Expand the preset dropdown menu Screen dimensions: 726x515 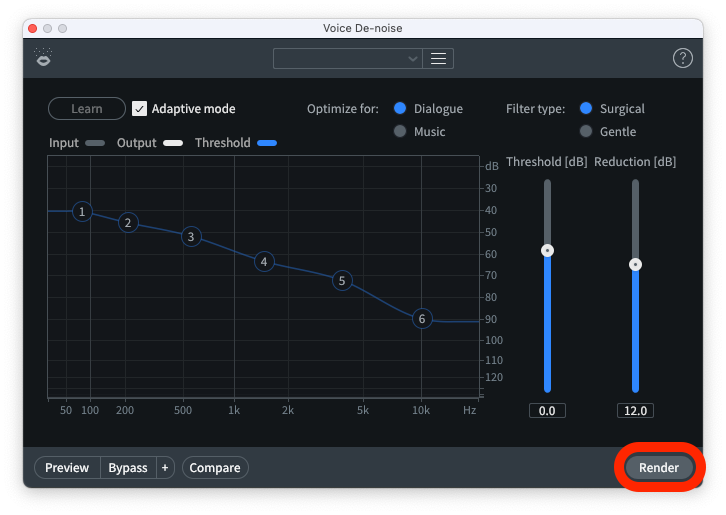(348, 59)
